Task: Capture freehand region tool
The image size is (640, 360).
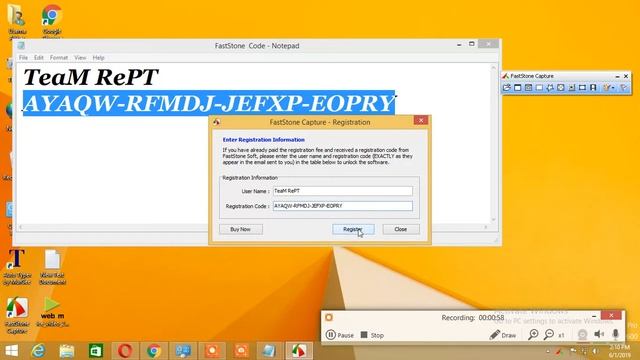Action: [x=550, y=87]
